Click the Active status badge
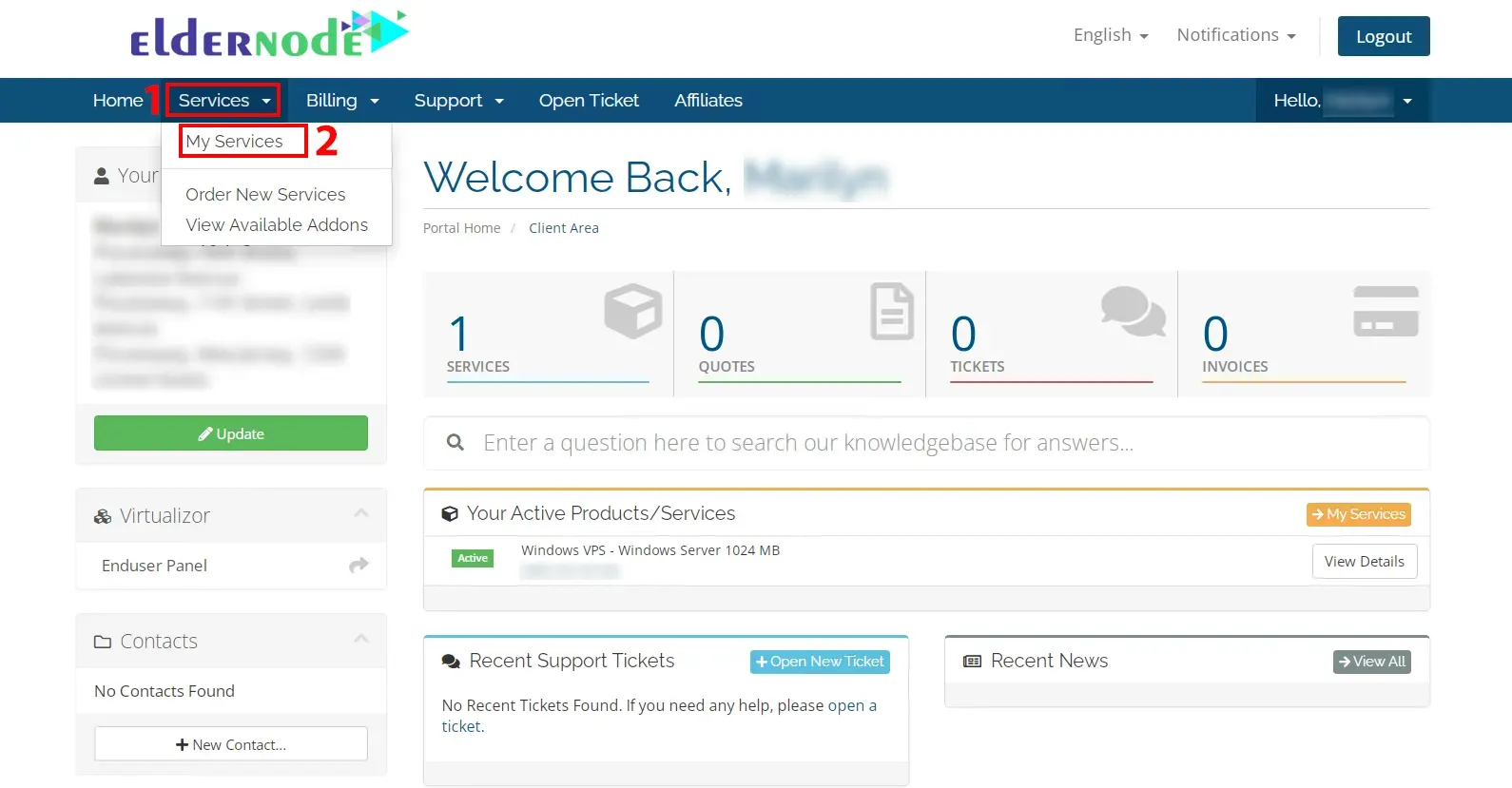This screenshot has height=788, width=1512. click(472, 558)
